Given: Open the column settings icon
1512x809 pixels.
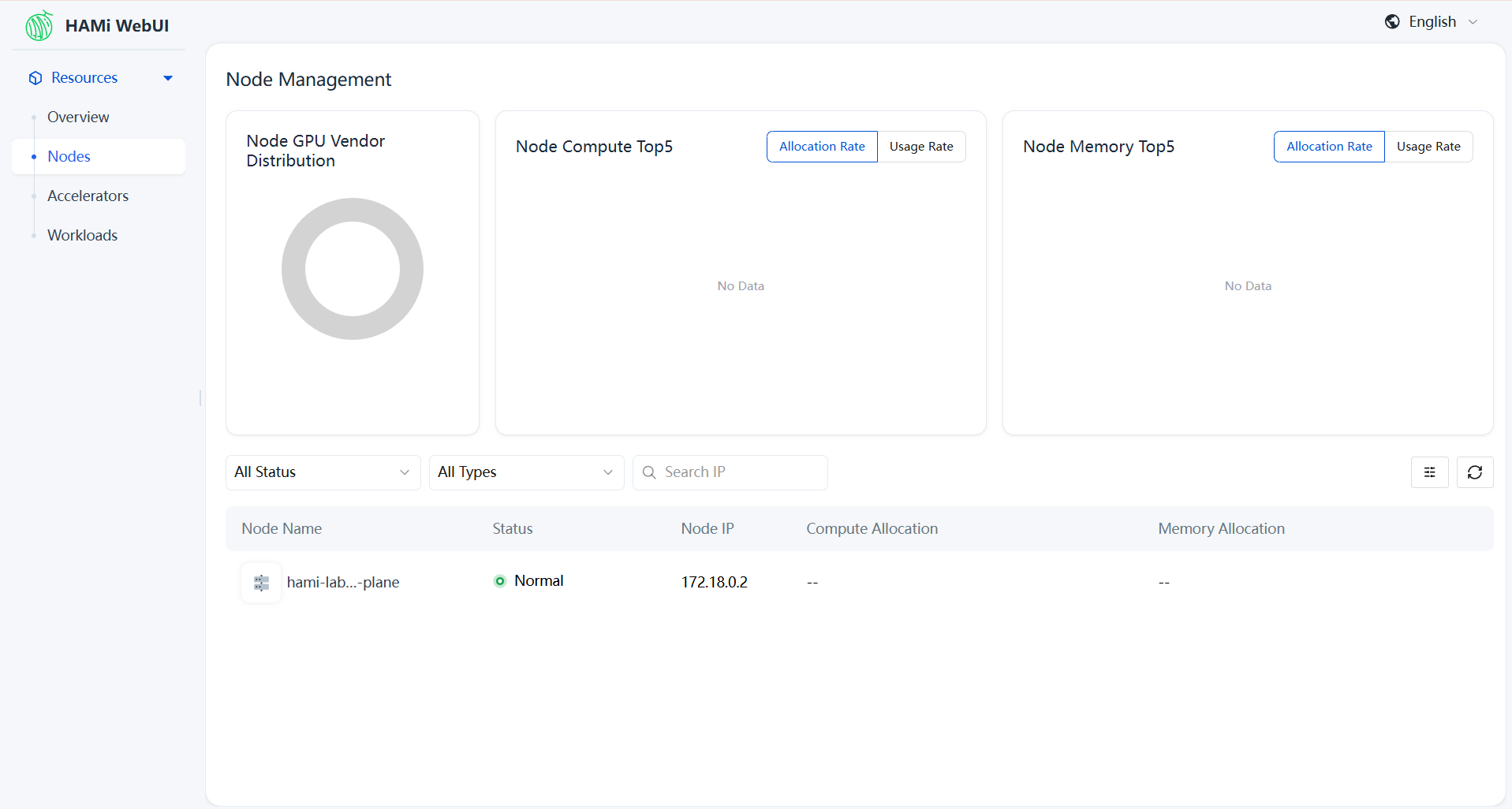Looking at the screenshot, I should [x=1429, y=472].
